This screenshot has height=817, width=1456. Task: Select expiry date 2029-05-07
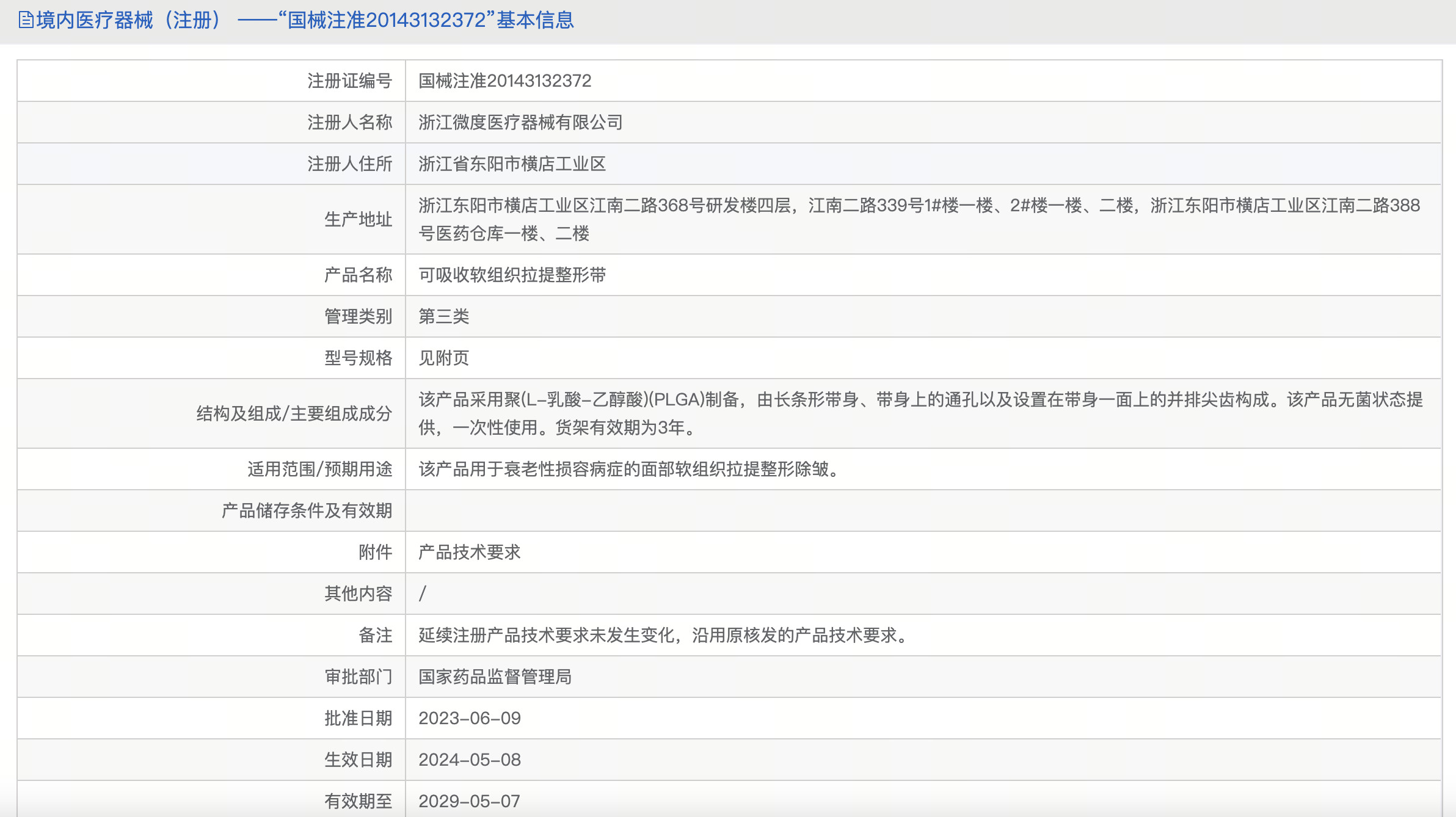pyautogui.click(x=469, y=801)
